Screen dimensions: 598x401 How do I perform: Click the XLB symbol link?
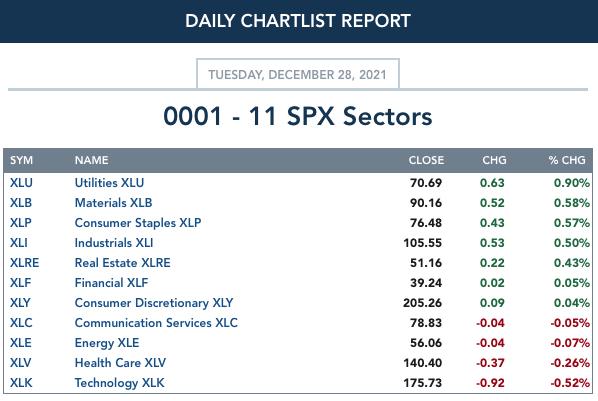point(21,203)
